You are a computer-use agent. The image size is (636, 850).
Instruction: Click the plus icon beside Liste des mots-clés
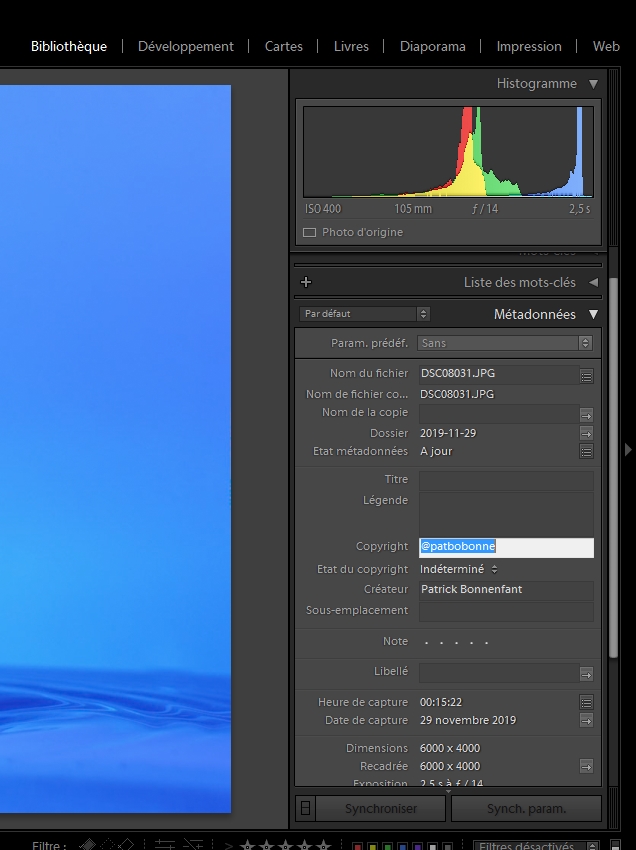tap(306, 282)
